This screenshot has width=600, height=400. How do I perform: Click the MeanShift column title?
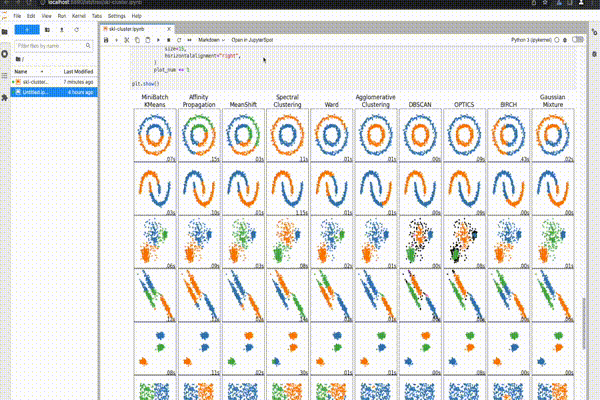243,104
